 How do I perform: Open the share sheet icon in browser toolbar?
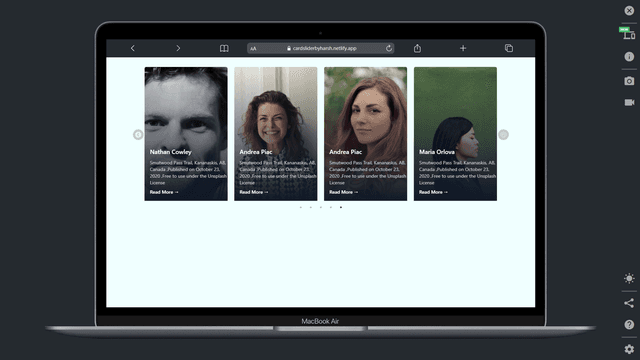(x=417, y=48)
